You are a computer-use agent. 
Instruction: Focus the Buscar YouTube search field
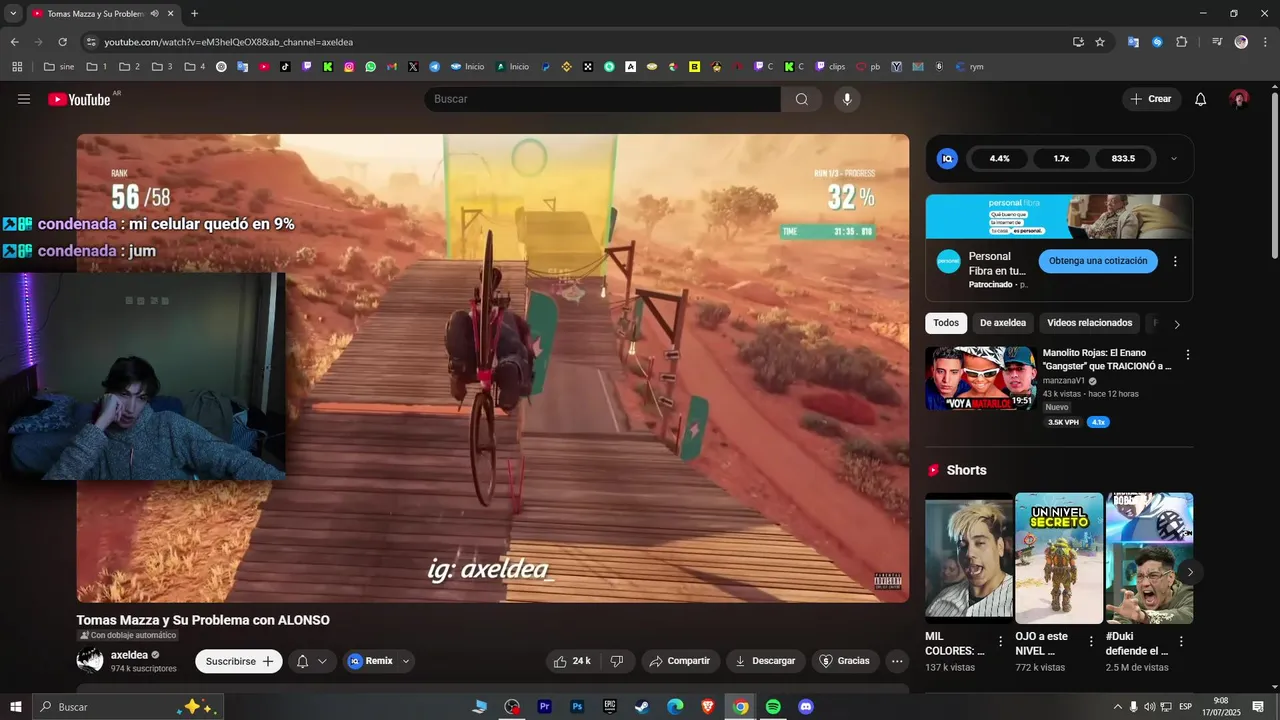click(x=603, y=99)
